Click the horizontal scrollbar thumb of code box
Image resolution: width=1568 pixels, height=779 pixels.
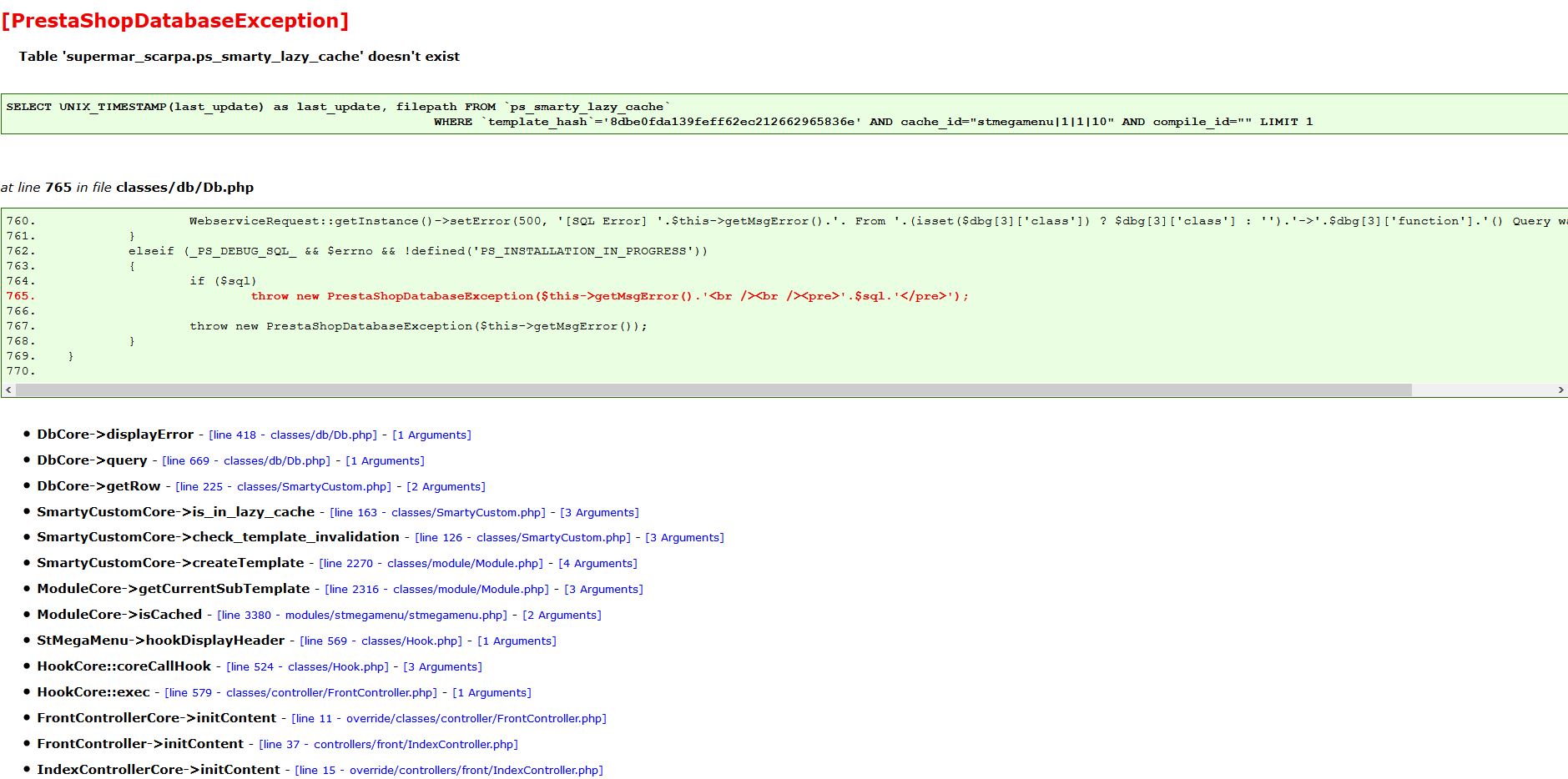[713, 390]
